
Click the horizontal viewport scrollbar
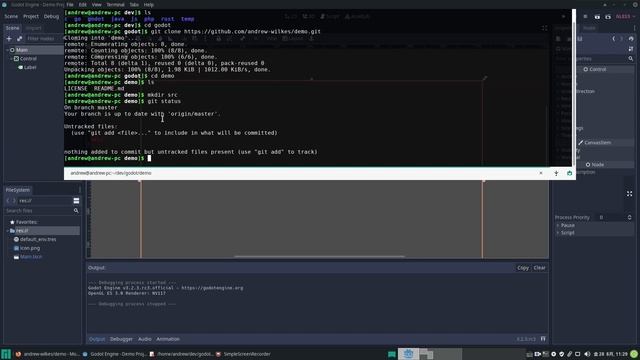point(319,256)
